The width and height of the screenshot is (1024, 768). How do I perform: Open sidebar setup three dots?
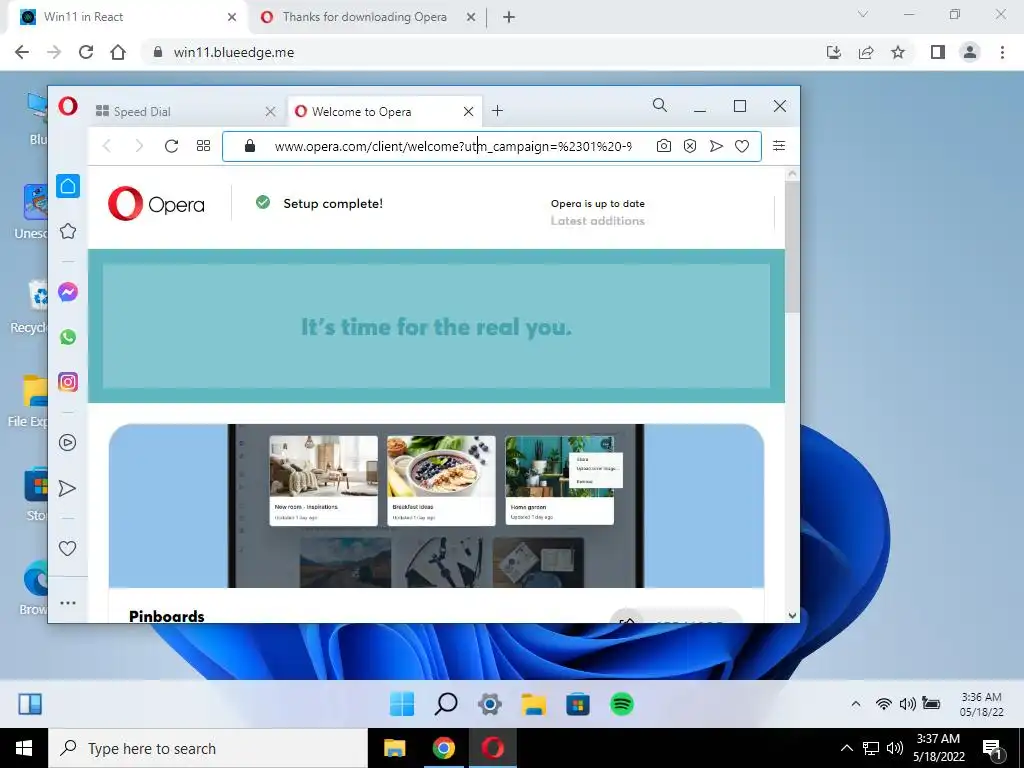coord(68,603)
